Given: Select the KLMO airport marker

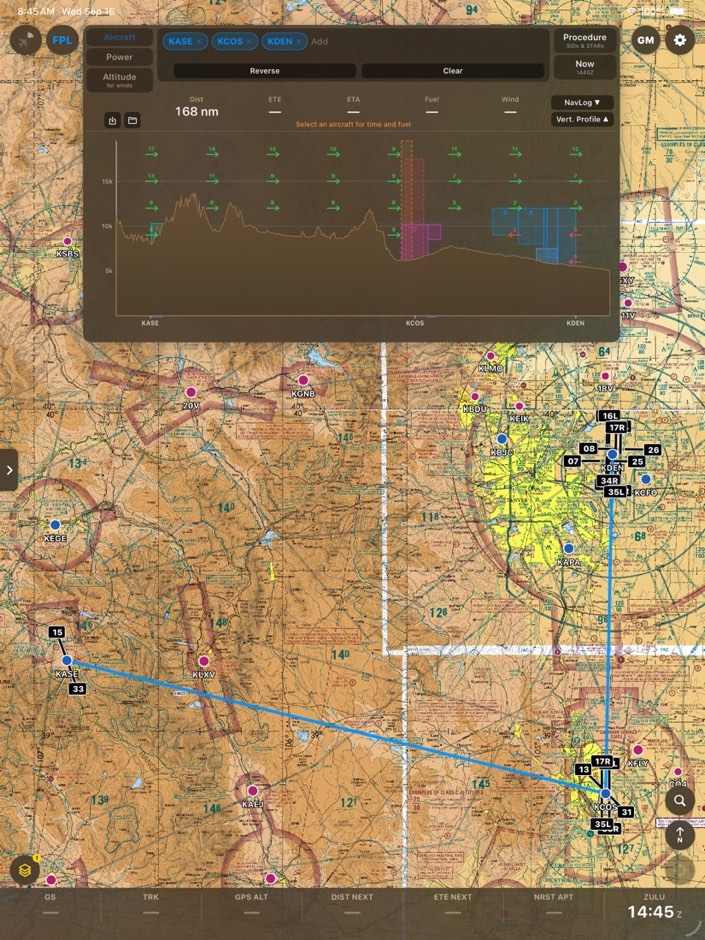Looking at the screenshot, I should point(491,356).
